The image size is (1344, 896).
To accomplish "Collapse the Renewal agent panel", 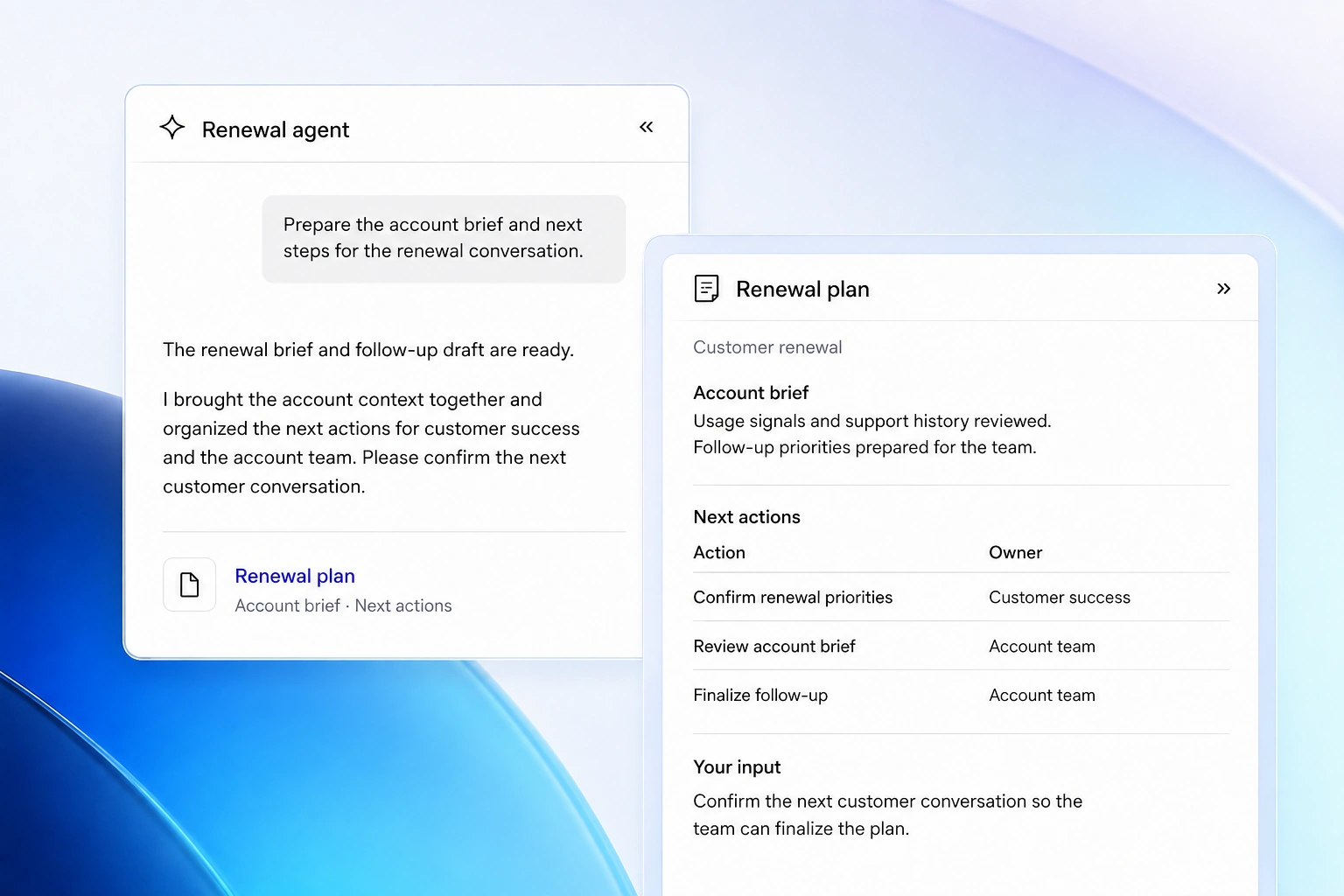I will coord(646,128).
